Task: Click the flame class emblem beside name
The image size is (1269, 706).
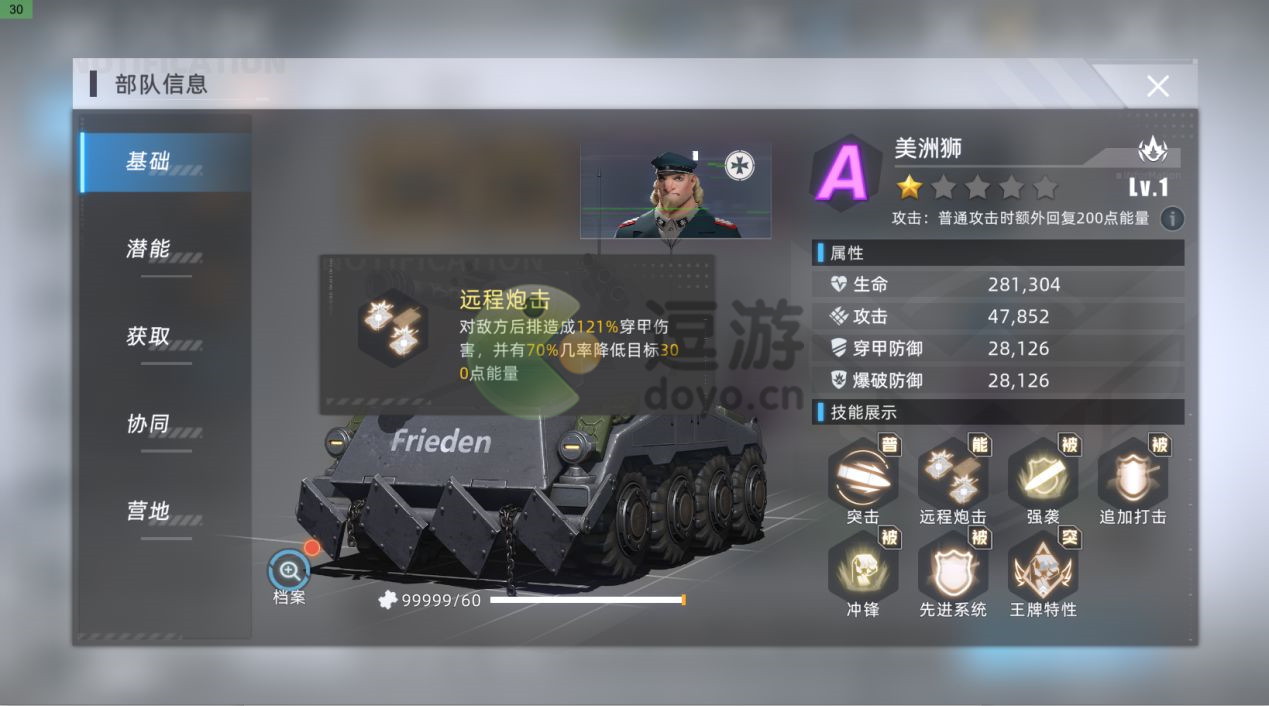Action: [x=1153, y=150]
